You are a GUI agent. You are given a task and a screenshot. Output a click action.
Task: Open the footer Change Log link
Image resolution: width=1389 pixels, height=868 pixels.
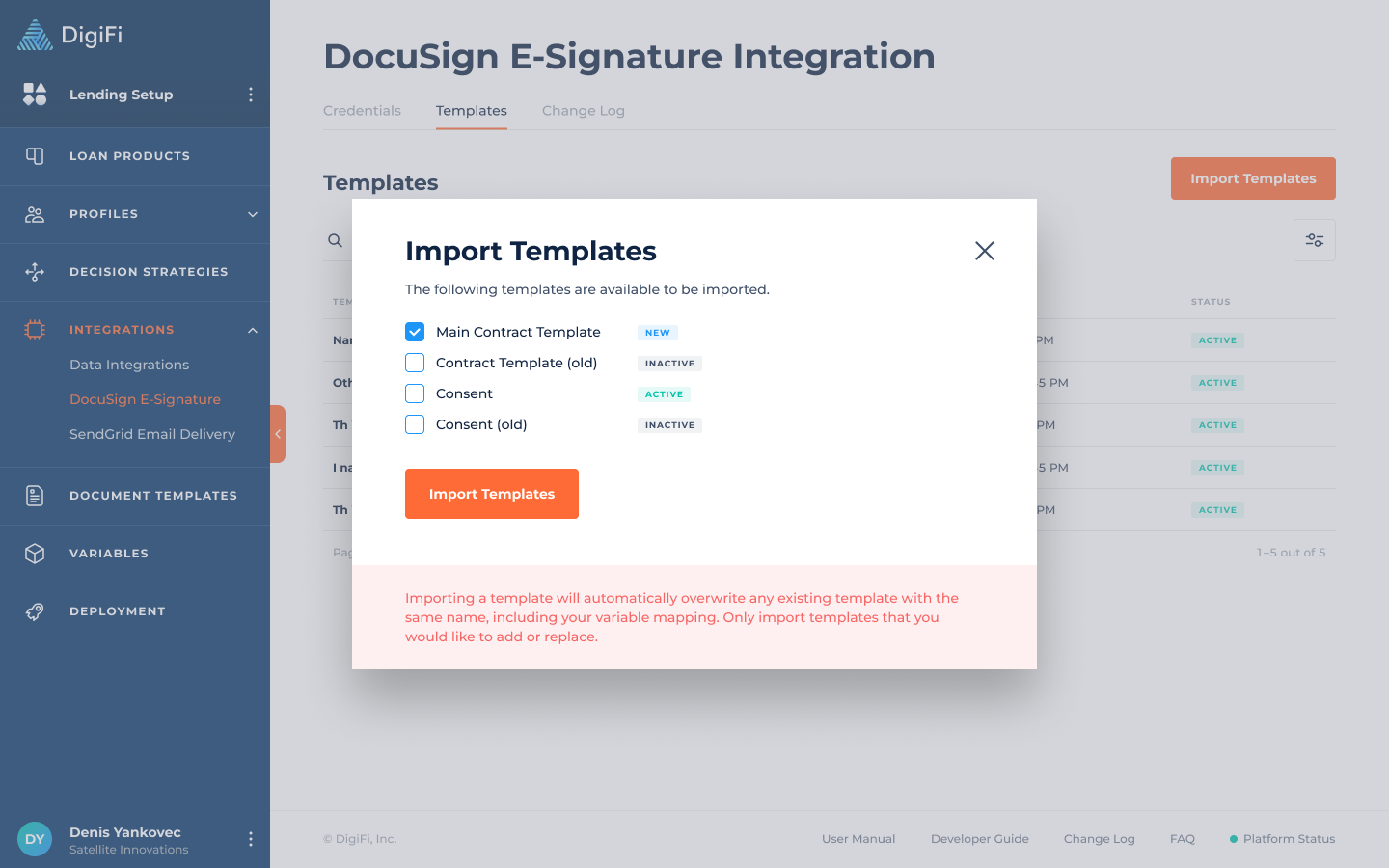tap(1100, 839)
